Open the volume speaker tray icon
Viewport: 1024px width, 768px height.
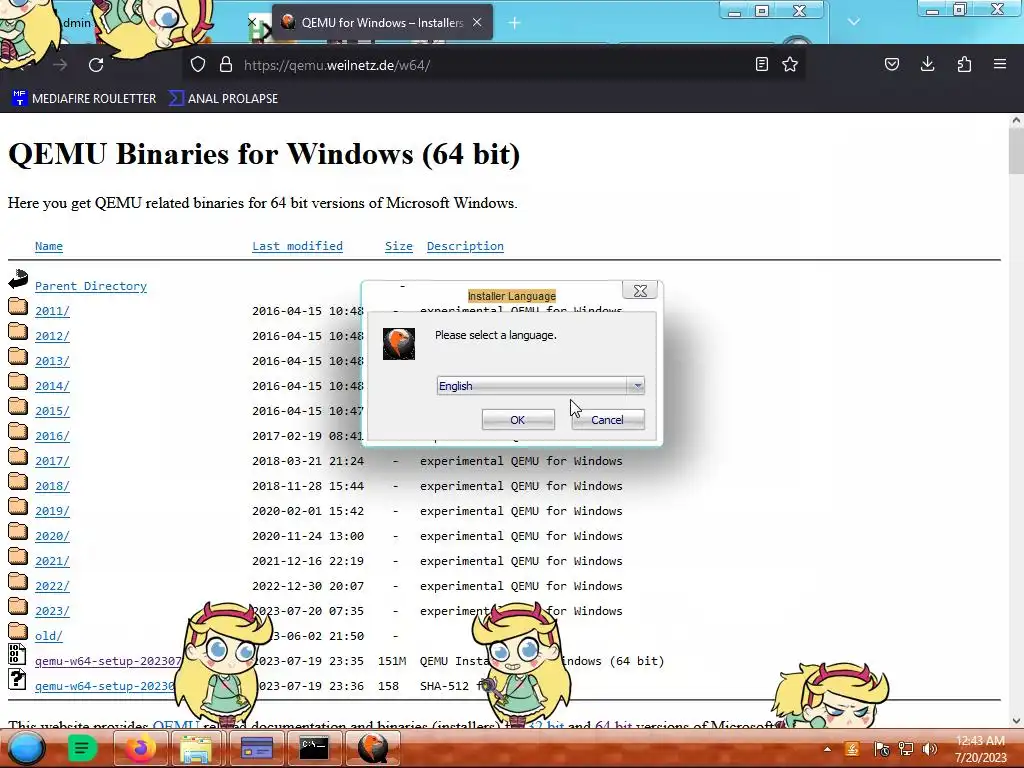point(930,749)
